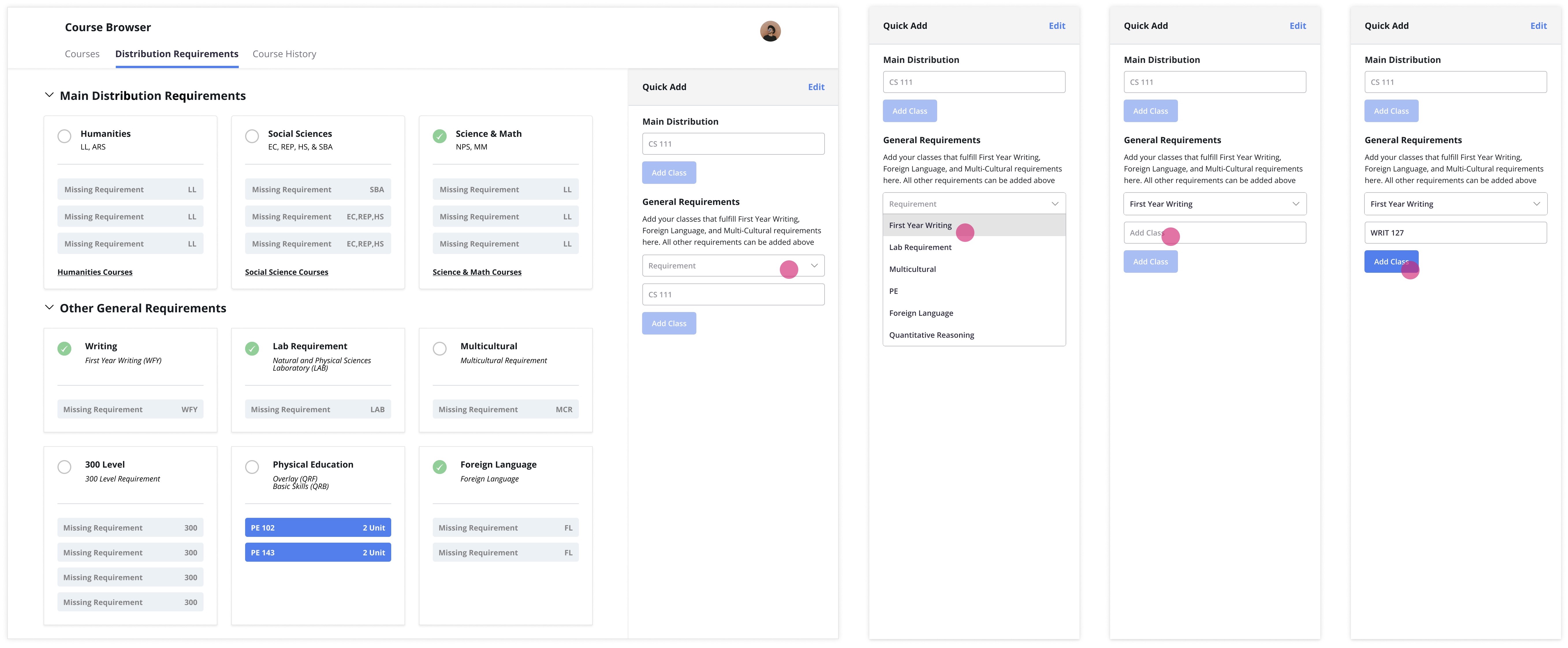Viewport: 1568px width, 648px height.
Task: Choose First Year Writing in open dropdown list
Action: click(974, 225)
